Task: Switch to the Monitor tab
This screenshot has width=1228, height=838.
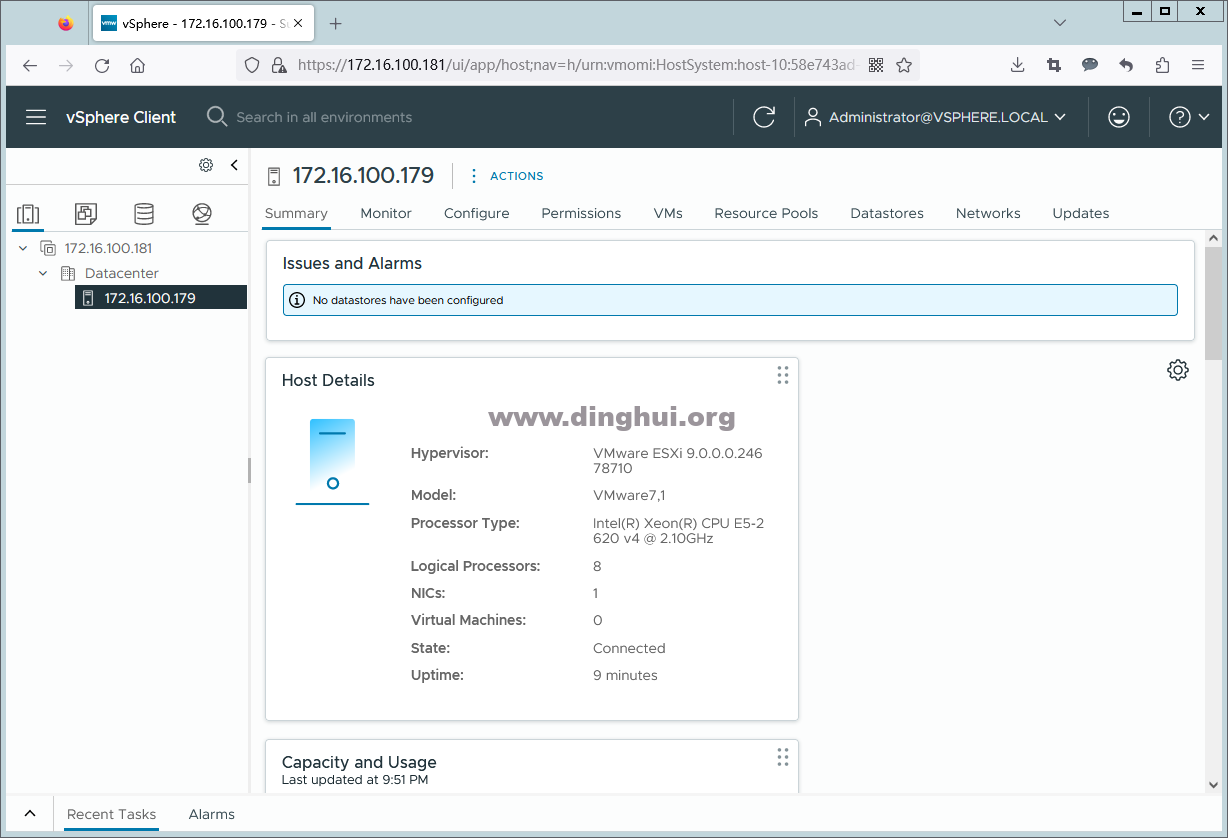Action: pyautogui.click(x=386, y=213)
